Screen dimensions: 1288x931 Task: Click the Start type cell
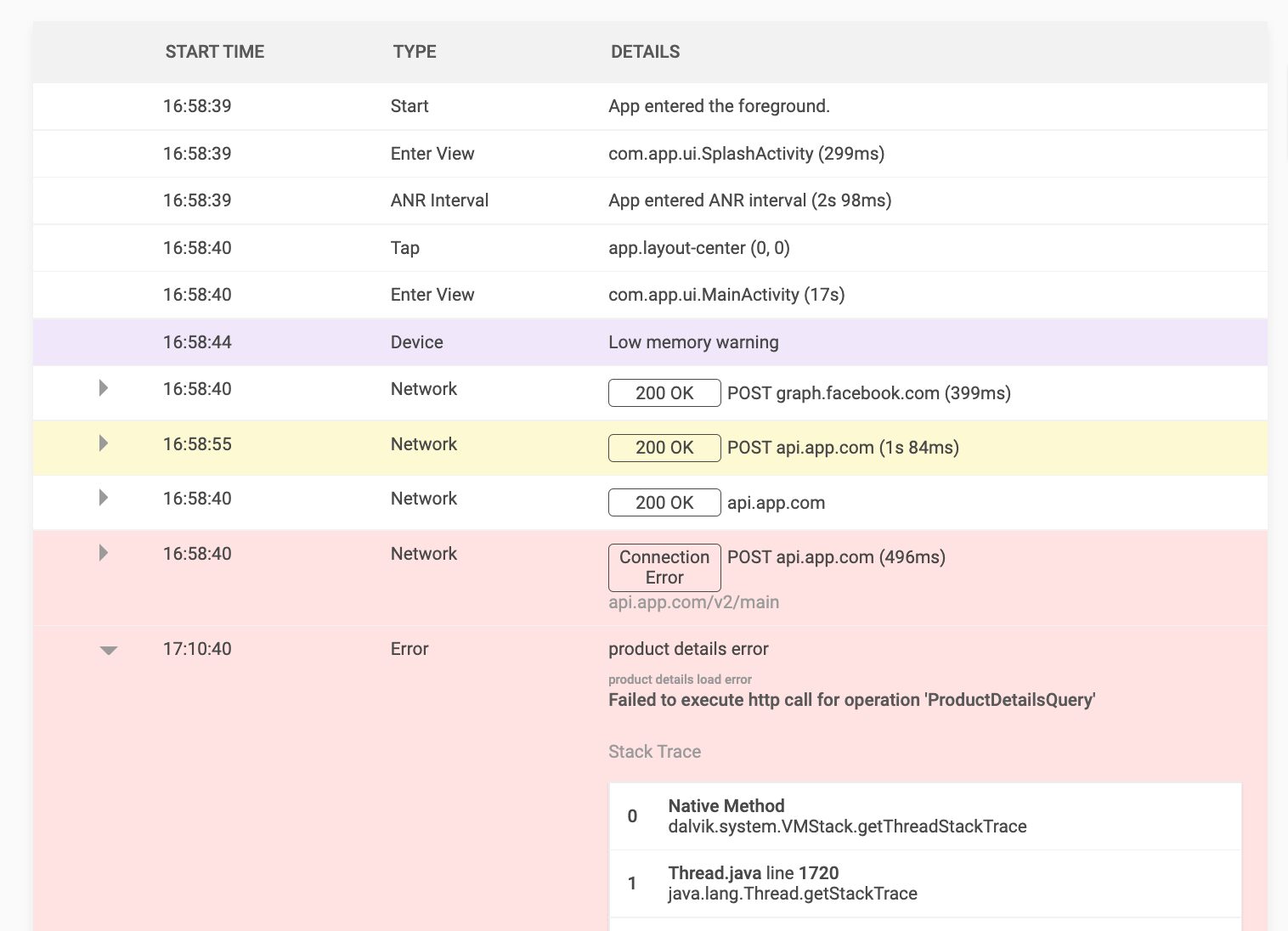click(410, 106)
